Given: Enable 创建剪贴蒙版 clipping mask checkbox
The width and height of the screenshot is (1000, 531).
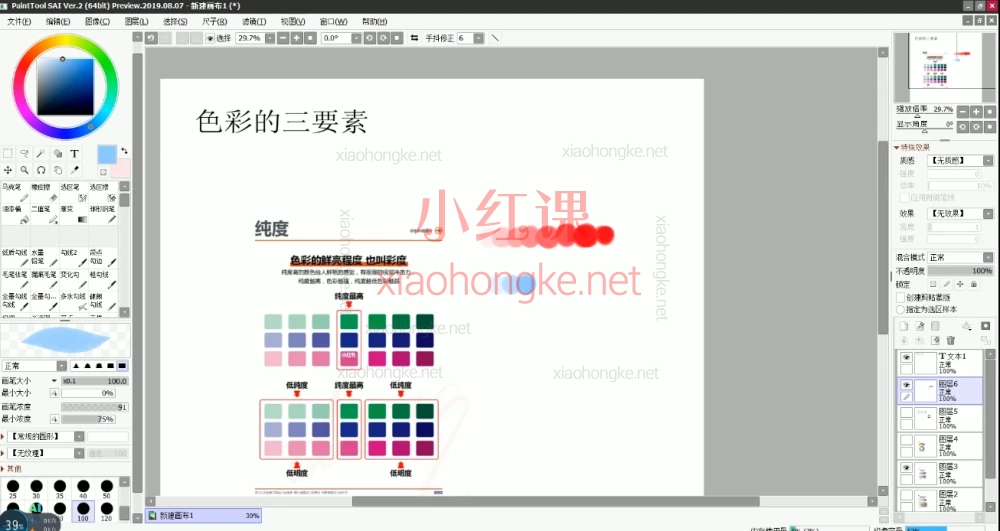Looking at the screenshot, I should pyautogui.click(x=901, y=298).
